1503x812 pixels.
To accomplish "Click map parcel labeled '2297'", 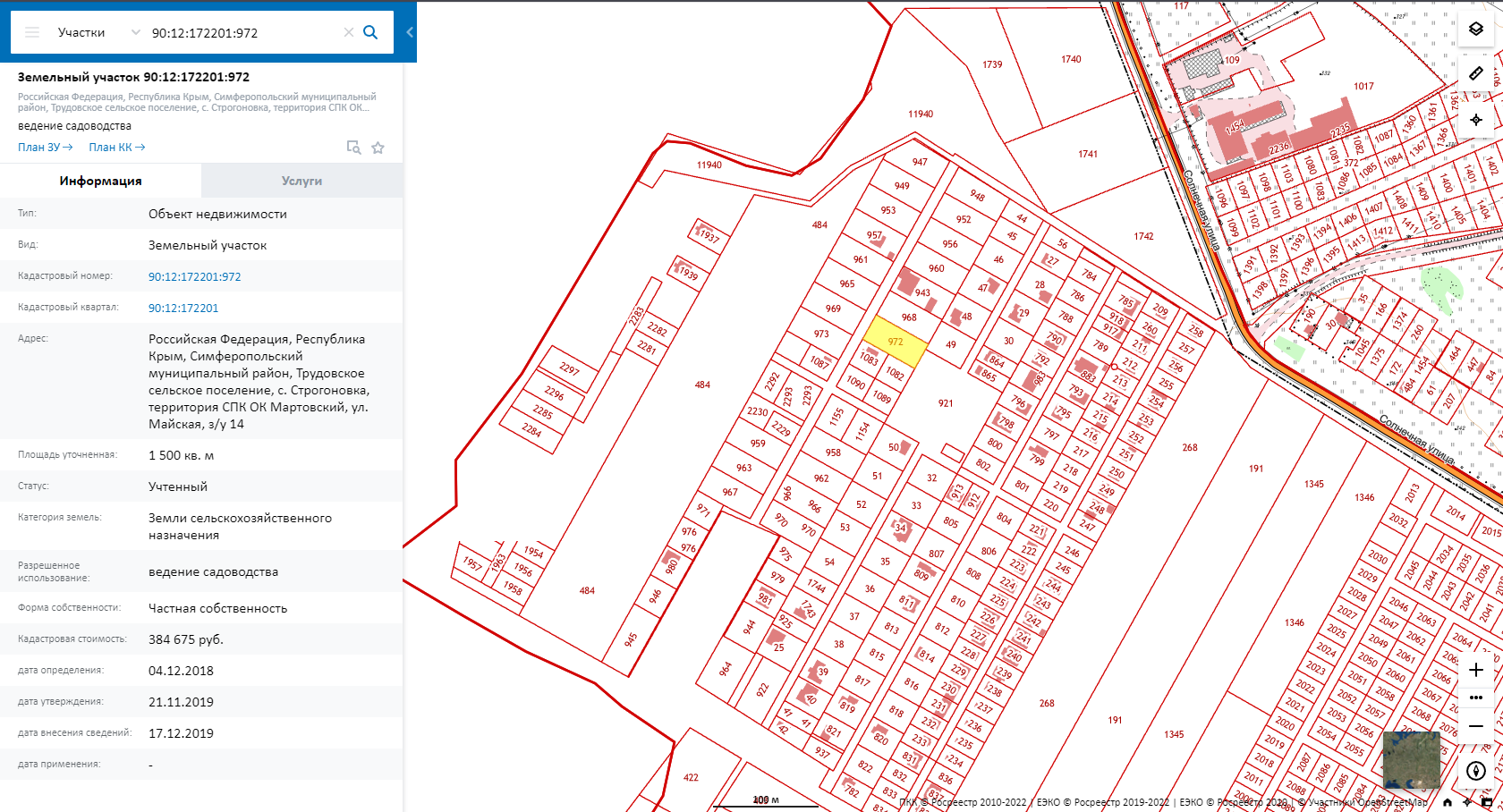I will tap(569, 369).
